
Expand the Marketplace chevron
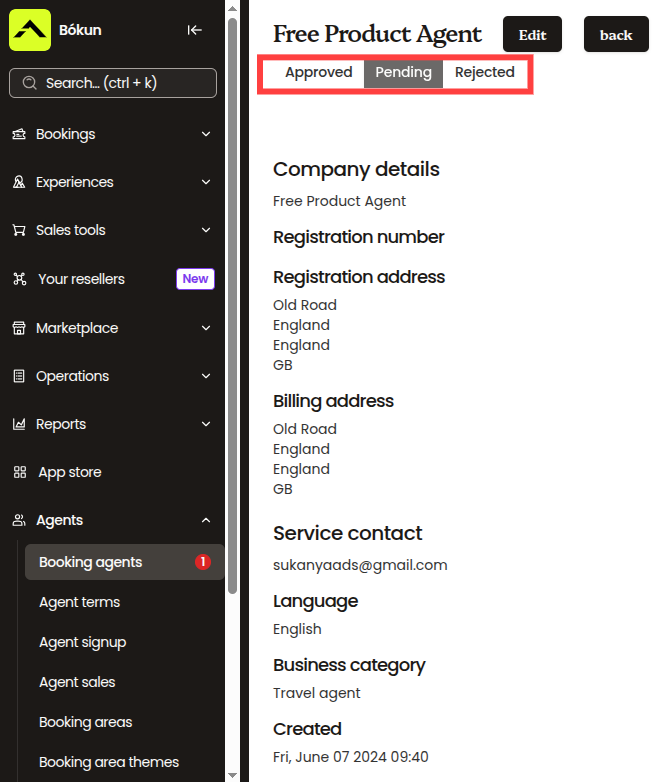point(206,328)
